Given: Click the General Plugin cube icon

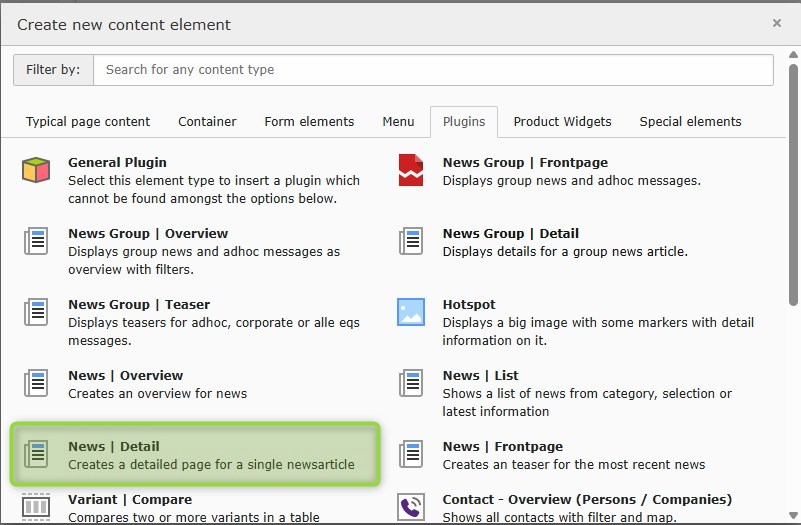Looking at the screenshot, I should tap(36, 170).
